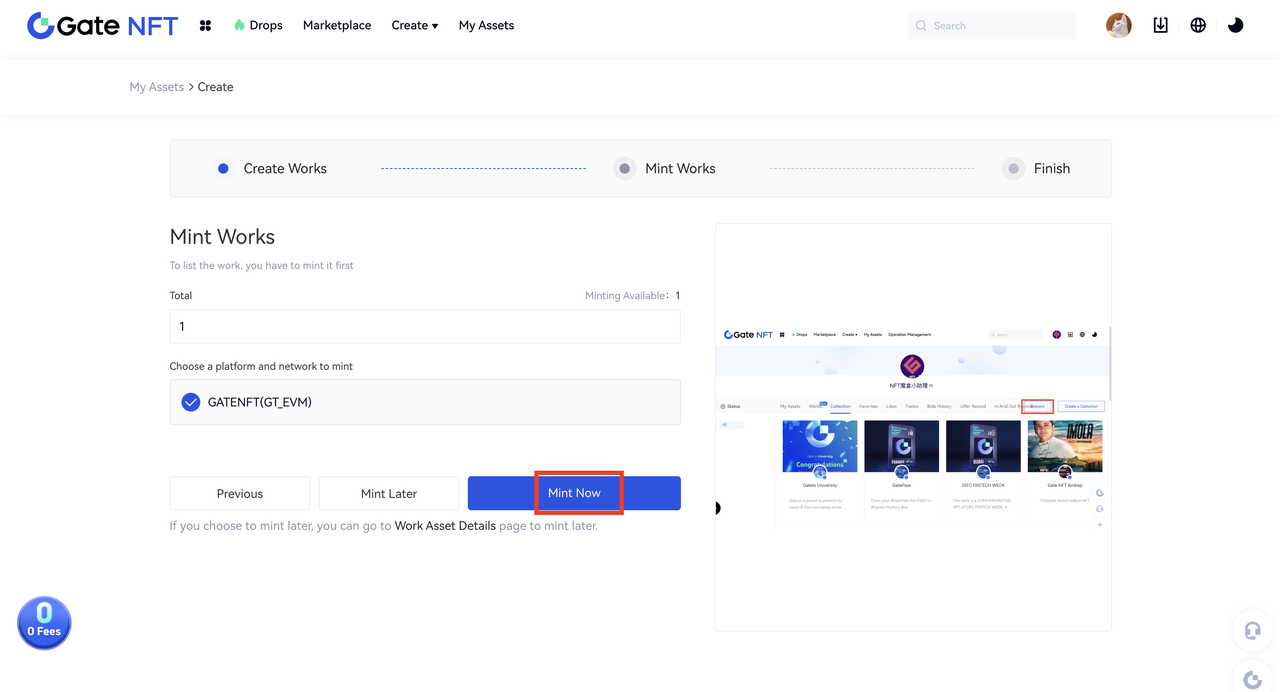Viewport: 1280px width, 692px height.
Task: Click the Search box in header
Action: click(x=1000, y=26)
